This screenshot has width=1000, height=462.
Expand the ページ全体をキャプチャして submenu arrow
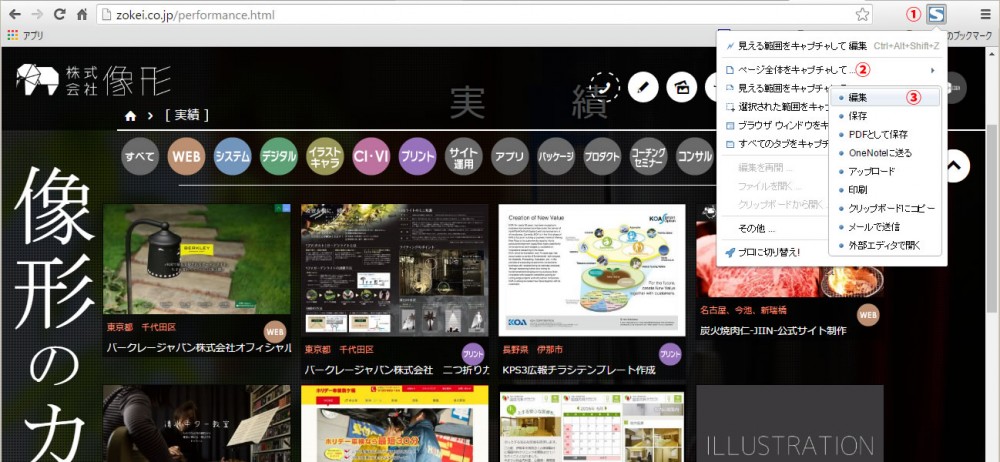coord(933,70)
